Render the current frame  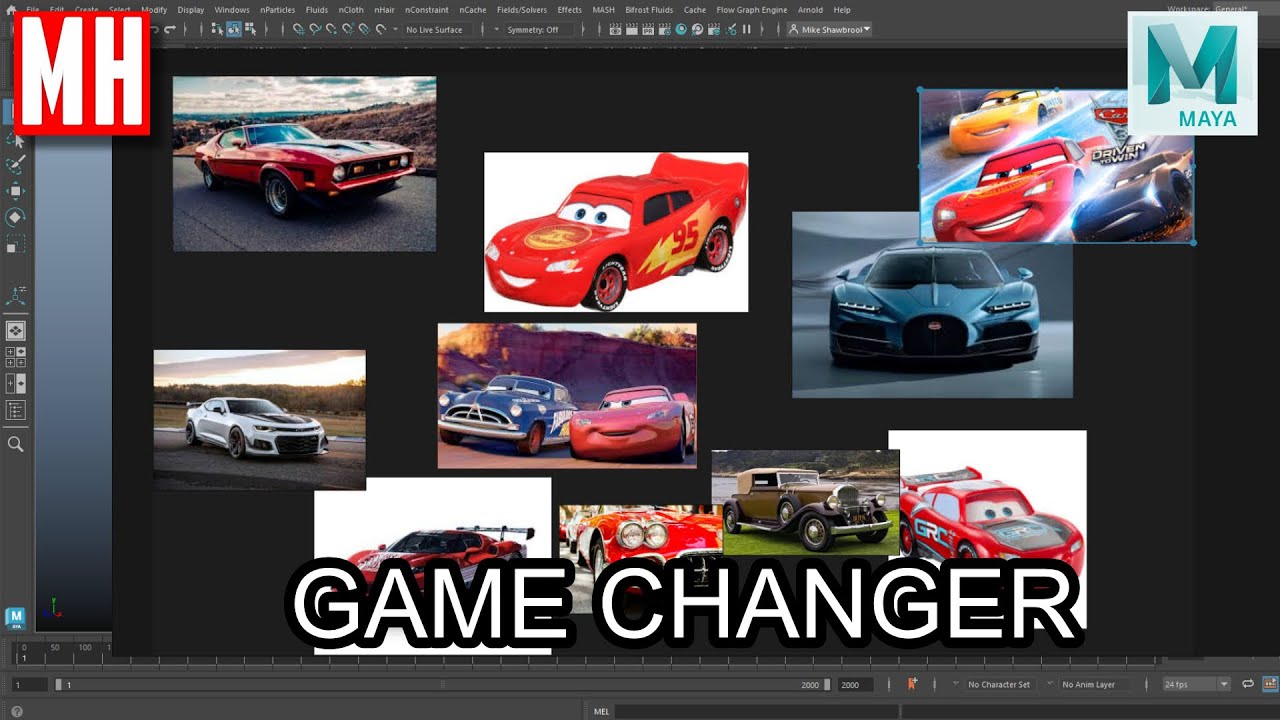630,30
